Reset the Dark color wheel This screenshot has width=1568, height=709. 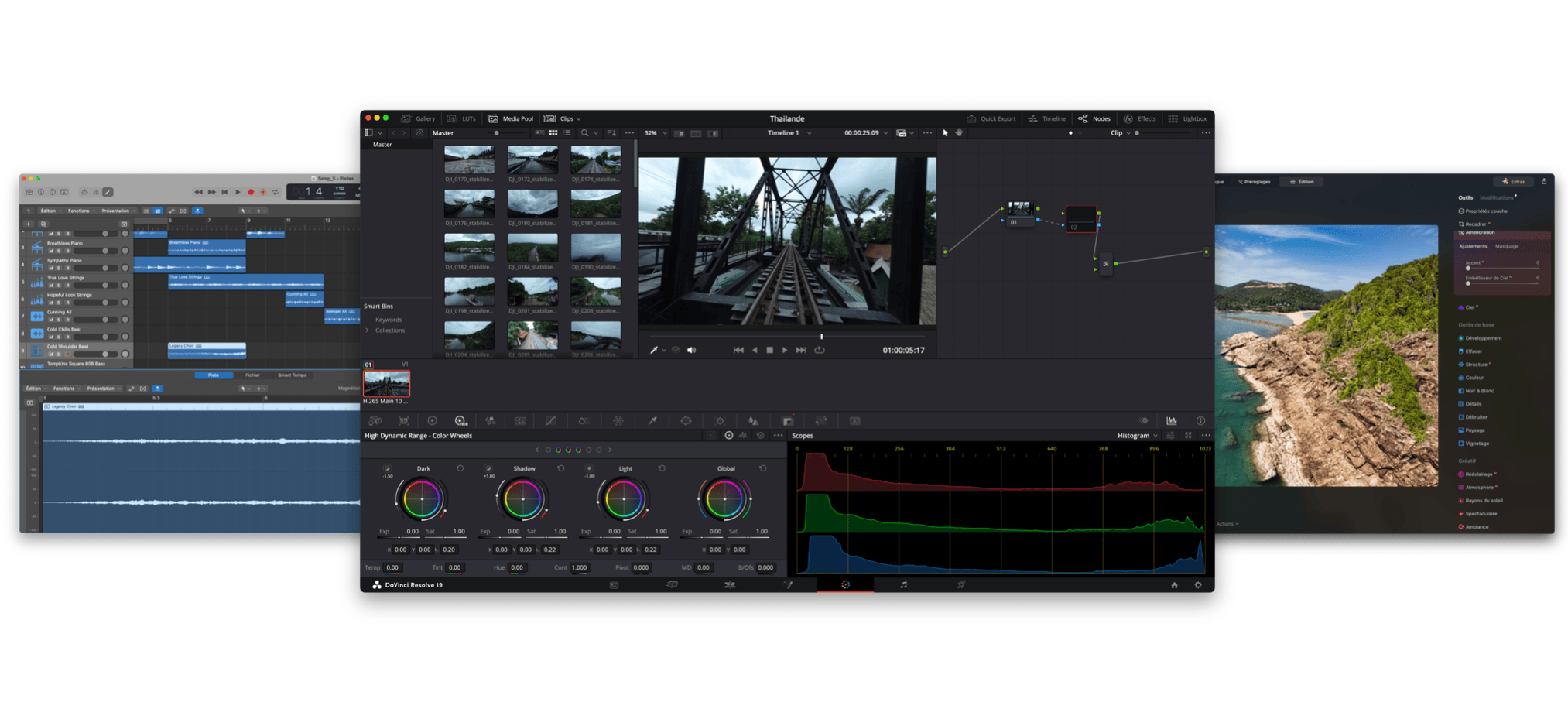click(460, 468)
